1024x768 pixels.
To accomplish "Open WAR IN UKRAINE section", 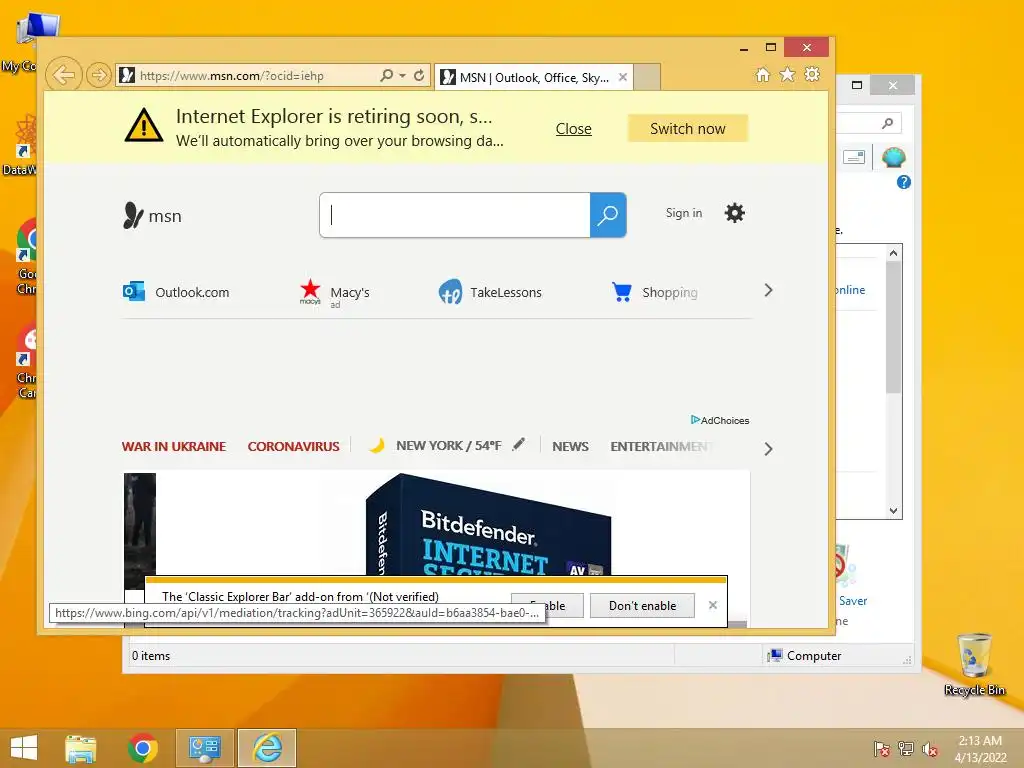I will (174, 447).
